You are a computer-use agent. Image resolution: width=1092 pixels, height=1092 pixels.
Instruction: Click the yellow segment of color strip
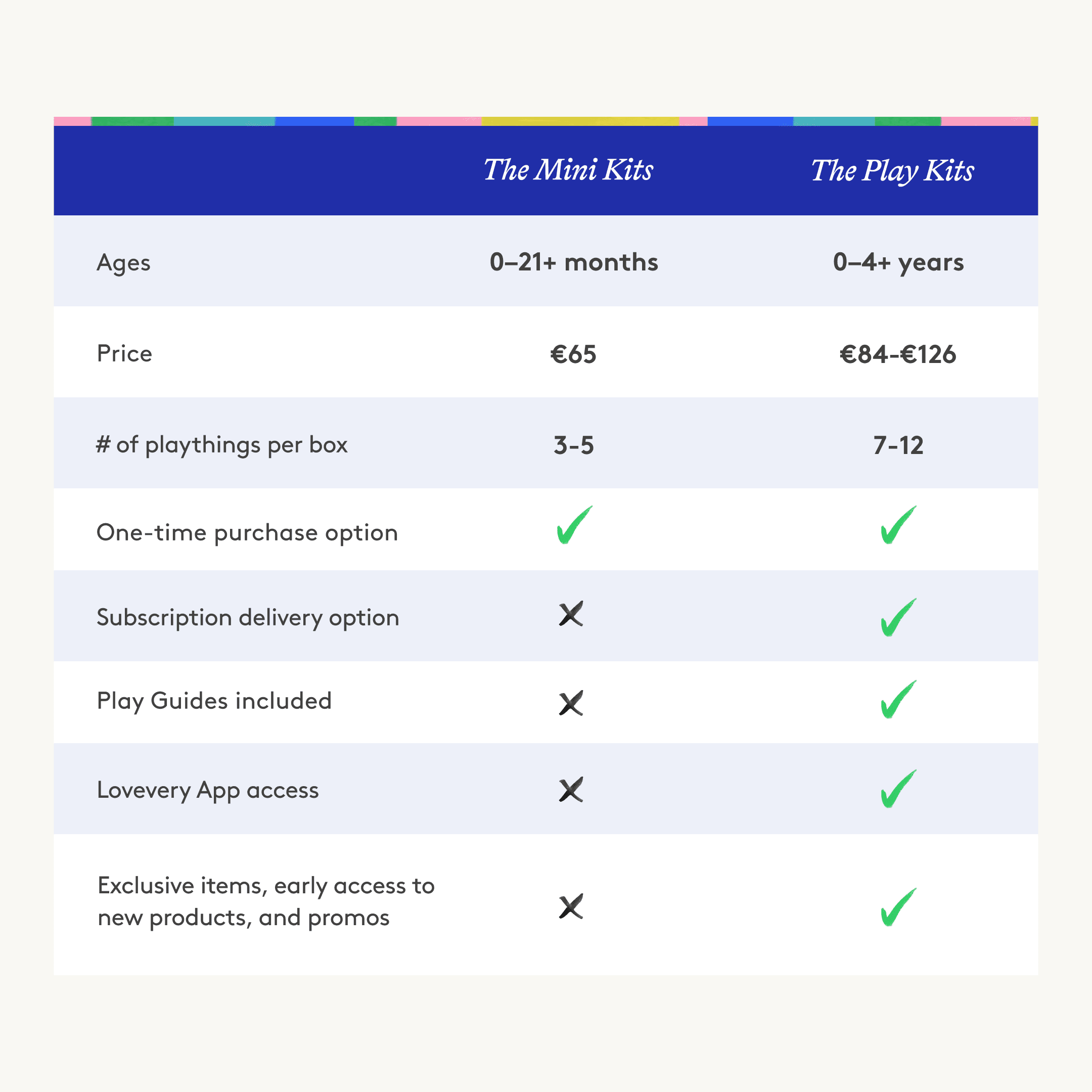point(579,121)
